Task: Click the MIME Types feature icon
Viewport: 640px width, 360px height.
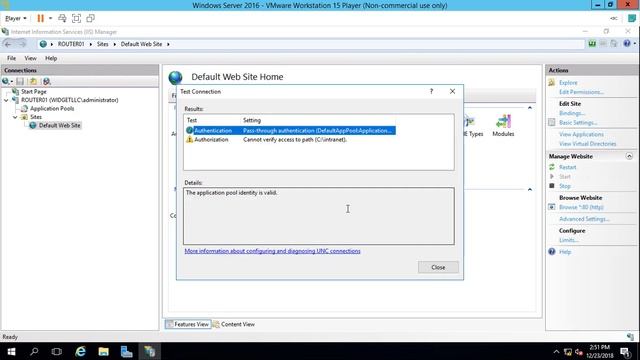Action: point(474,125)
